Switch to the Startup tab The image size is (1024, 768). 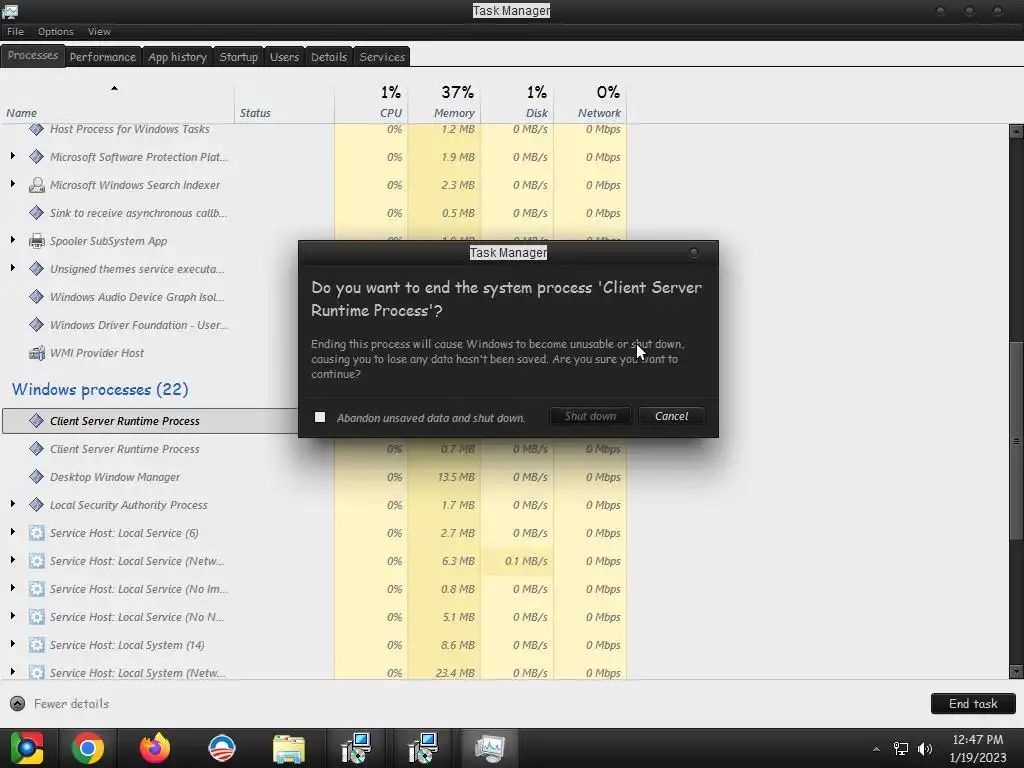point(238,57)
